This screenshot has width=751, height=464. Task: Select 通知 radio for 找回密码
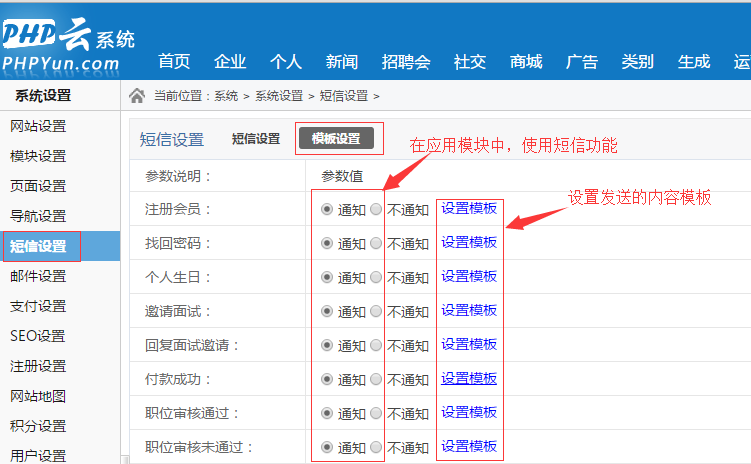[327, 243]
